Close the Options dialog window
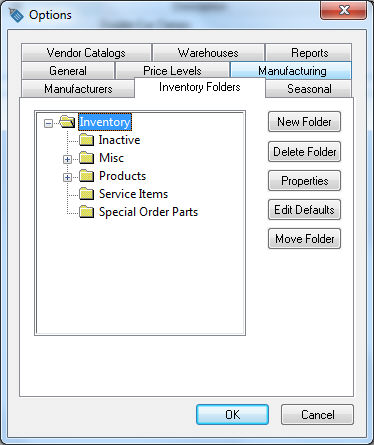This screenshot has width=374, height=445. click(344, 11)
